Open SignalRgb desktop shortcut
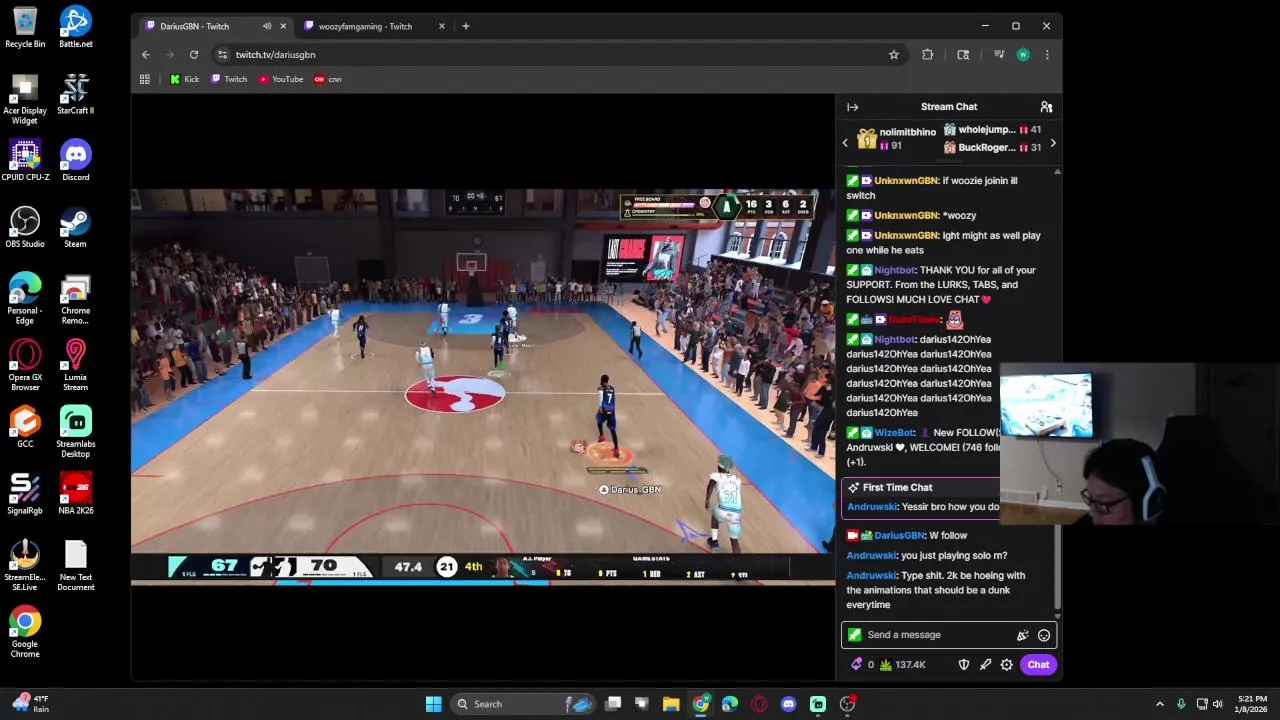The height and width of the screenshot is (720, 1280). pyautogui.click(x=25, y=494)
